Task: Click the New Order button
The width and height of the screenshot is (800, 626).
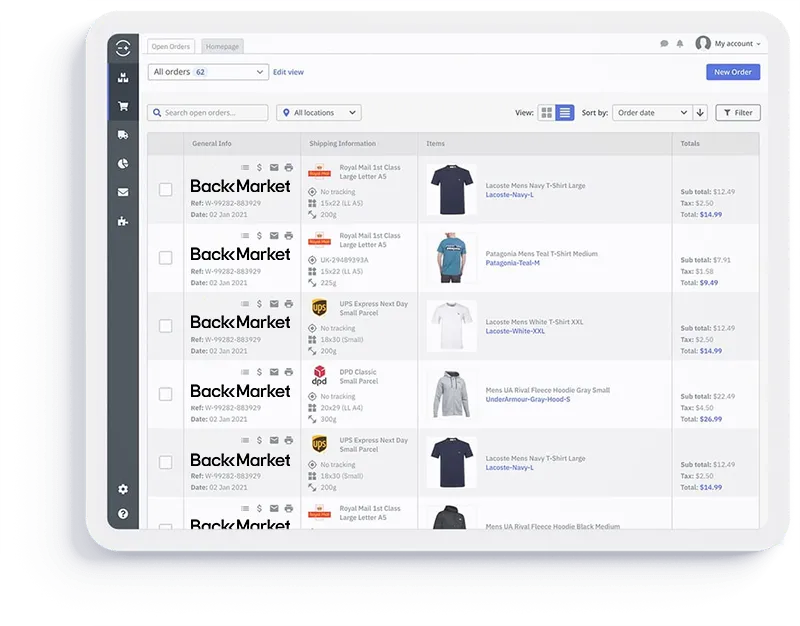Action: click(x=733, y=72)
